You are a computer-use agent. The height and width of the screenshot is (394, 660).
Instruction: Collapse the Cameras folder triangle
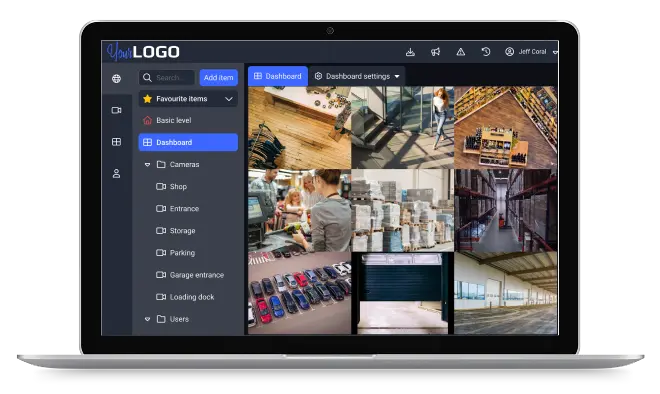(x=147, y=165)
